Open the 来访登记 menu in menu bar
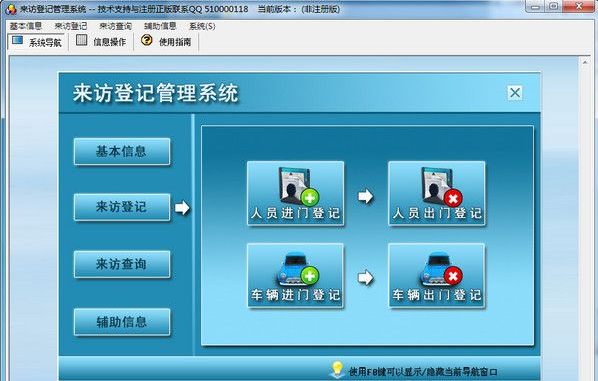The width and height of the screenshot is (598, 381). coord(71,26)
